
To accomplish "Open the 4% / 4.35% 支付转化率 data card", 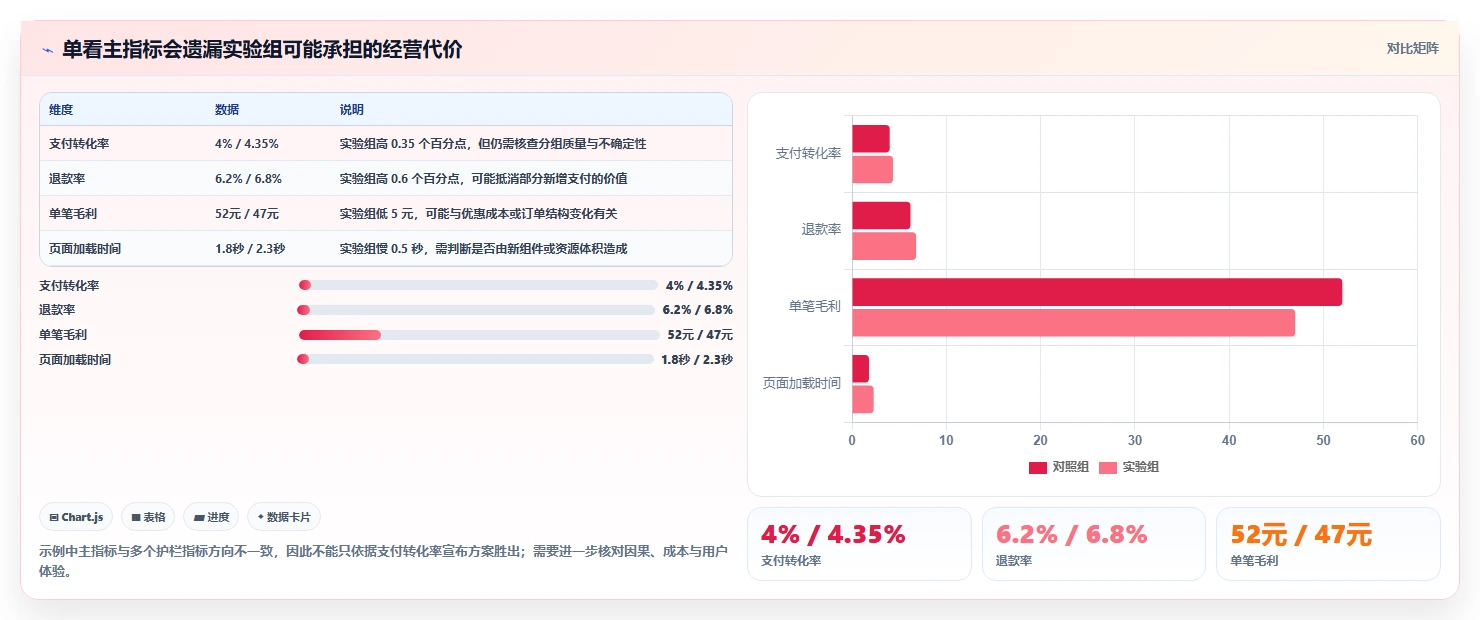I will pos(859,544).
